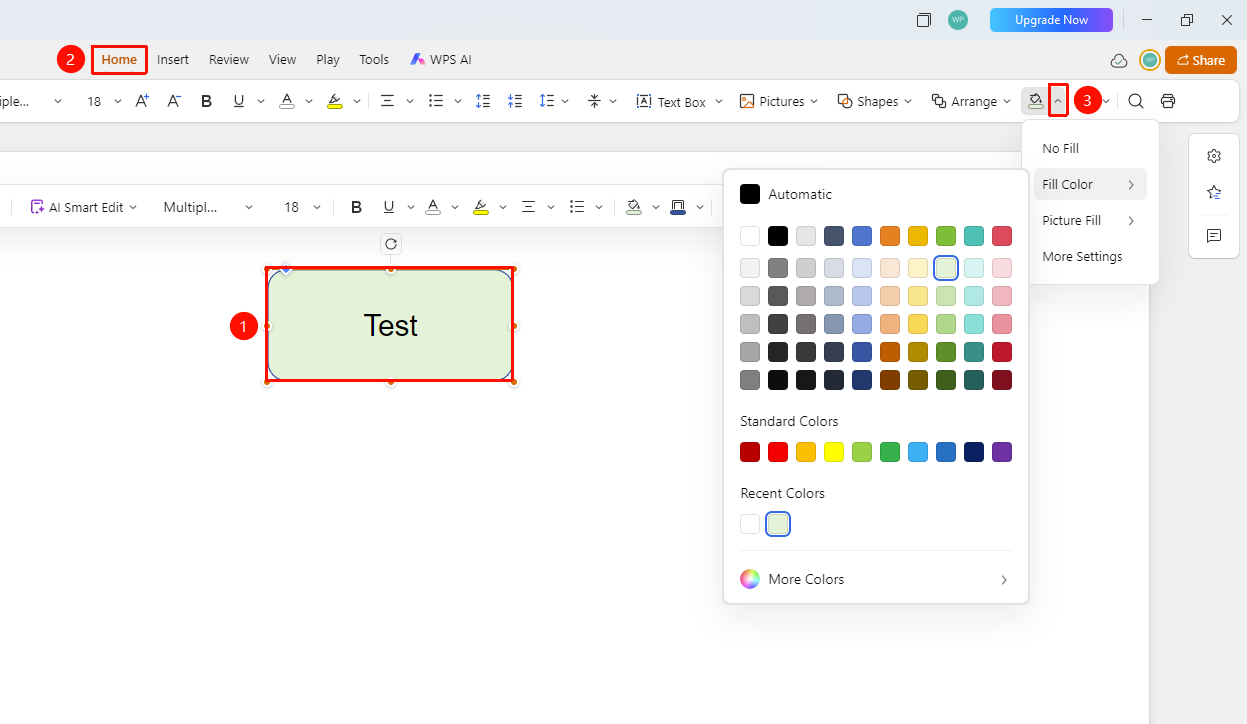
Task: Click the Share button
Action: [x=1200, y=60]
